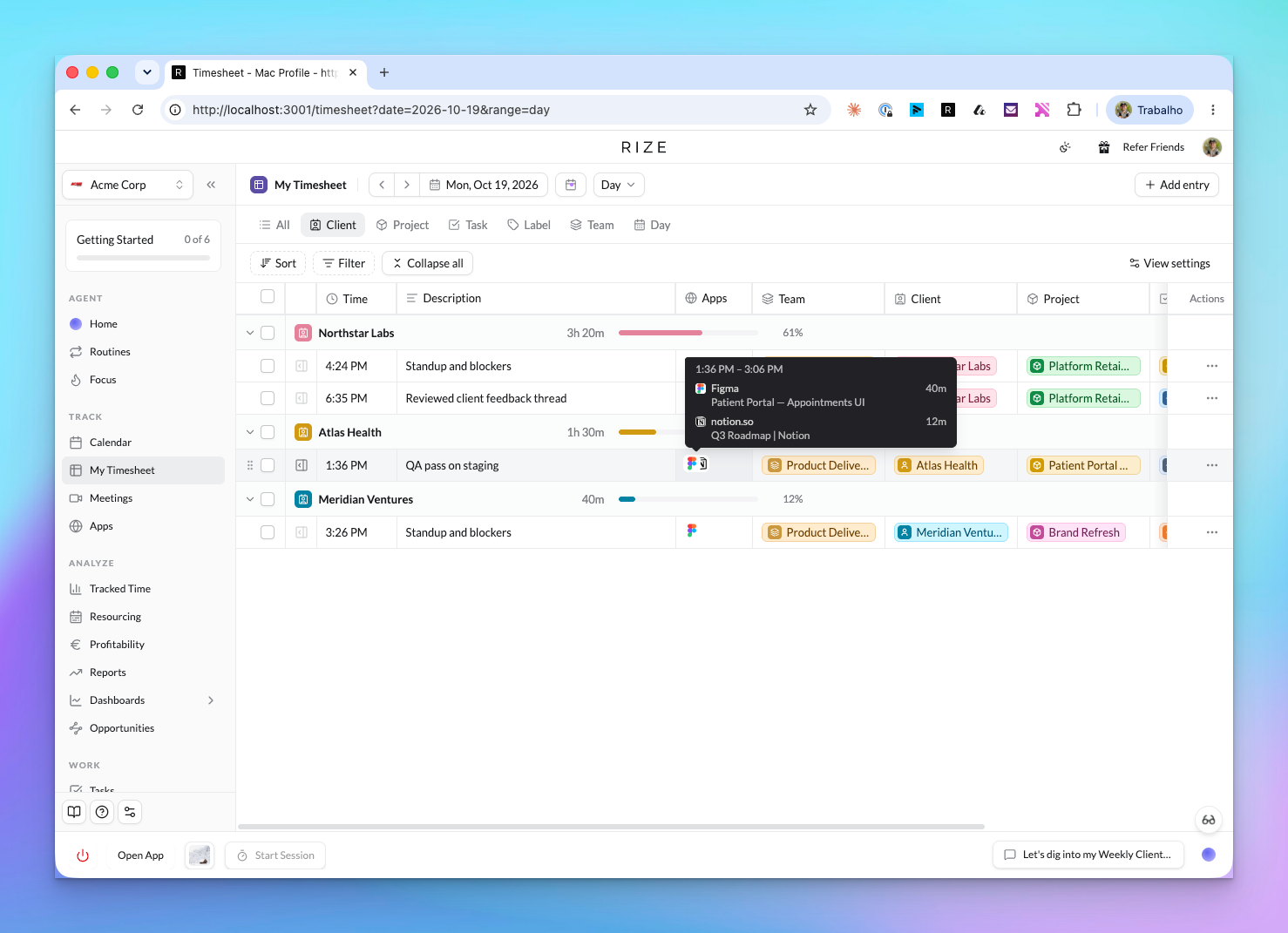Tick the select-all checkbox in table header
Viewport: 1288px width, 933px height.
point(268,297)
